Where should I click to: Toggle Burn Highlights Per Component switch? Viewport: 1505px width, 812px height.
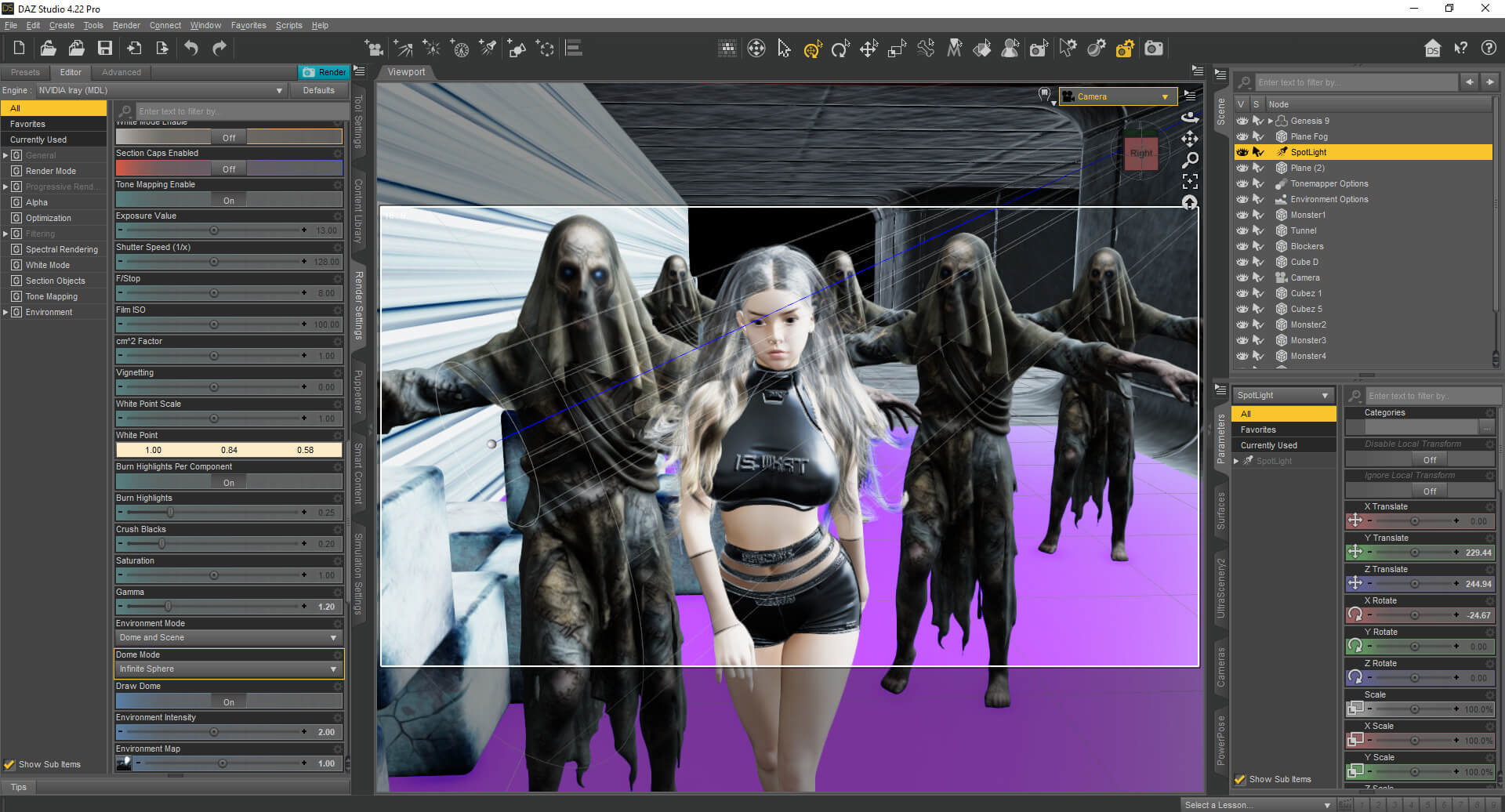[229, 483]
